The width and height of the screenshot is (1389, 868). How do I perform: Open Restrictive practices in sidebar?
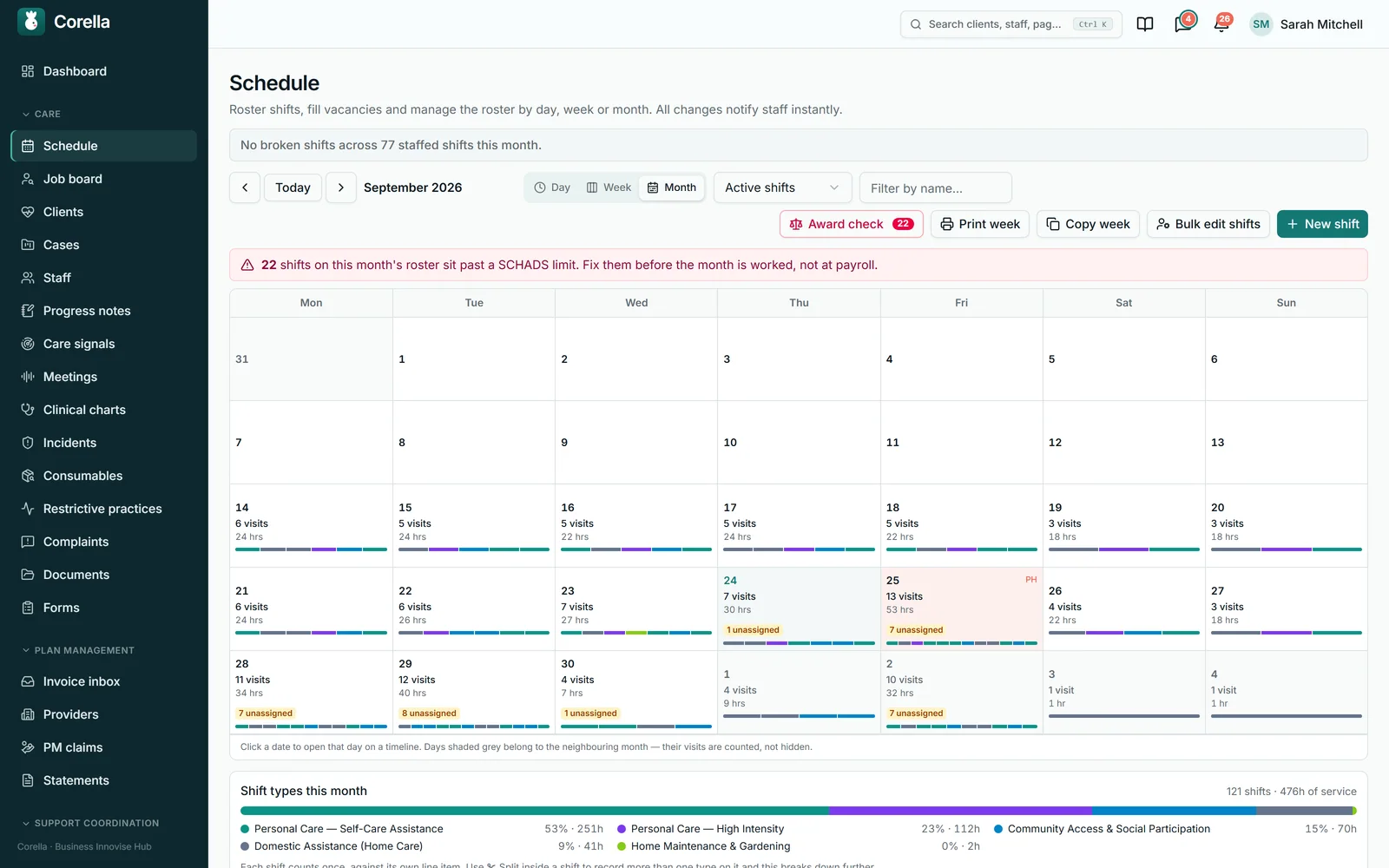[104, 509]
